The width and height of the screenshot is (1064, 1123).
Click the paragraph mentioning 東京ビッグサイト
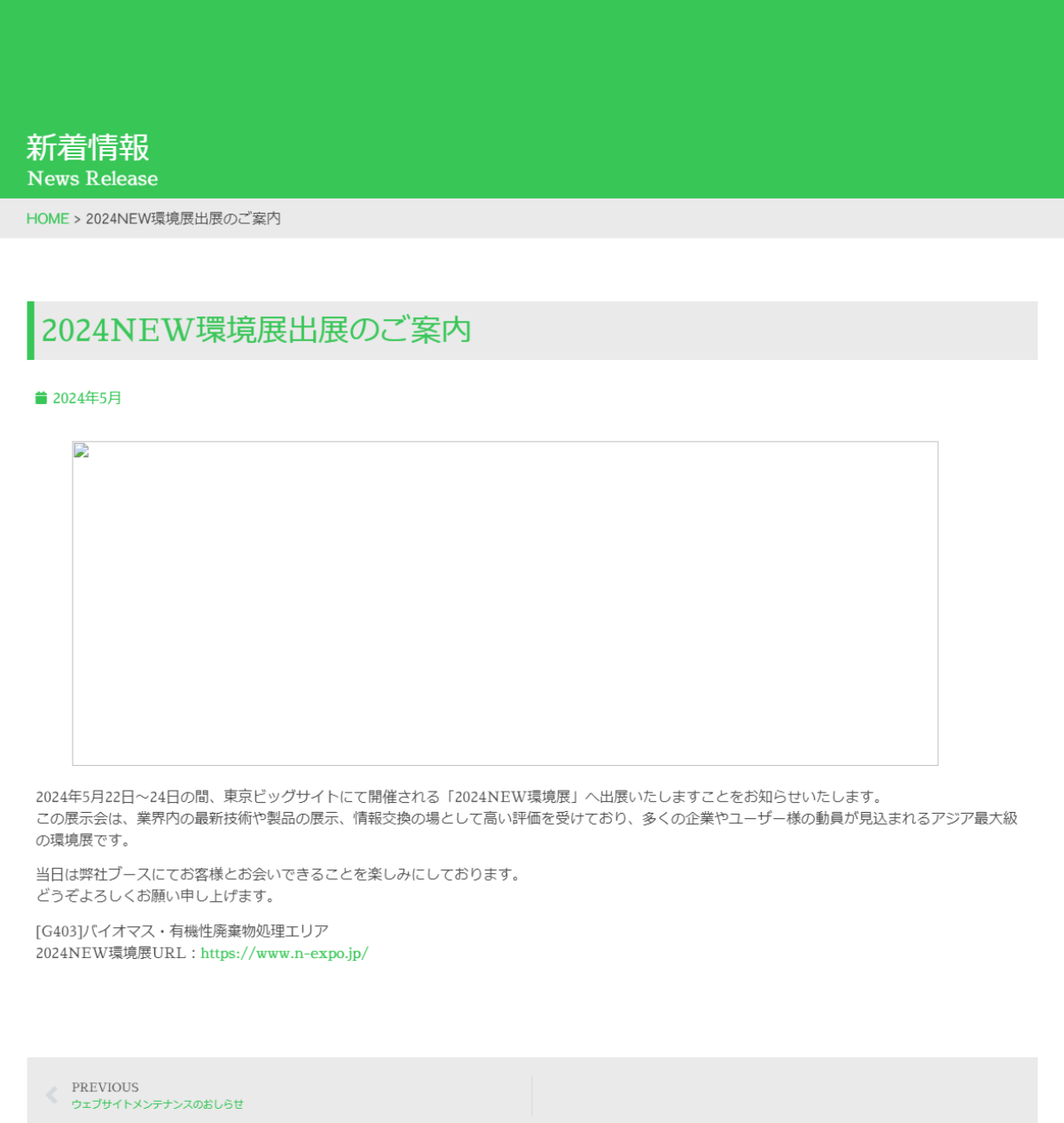458,797
